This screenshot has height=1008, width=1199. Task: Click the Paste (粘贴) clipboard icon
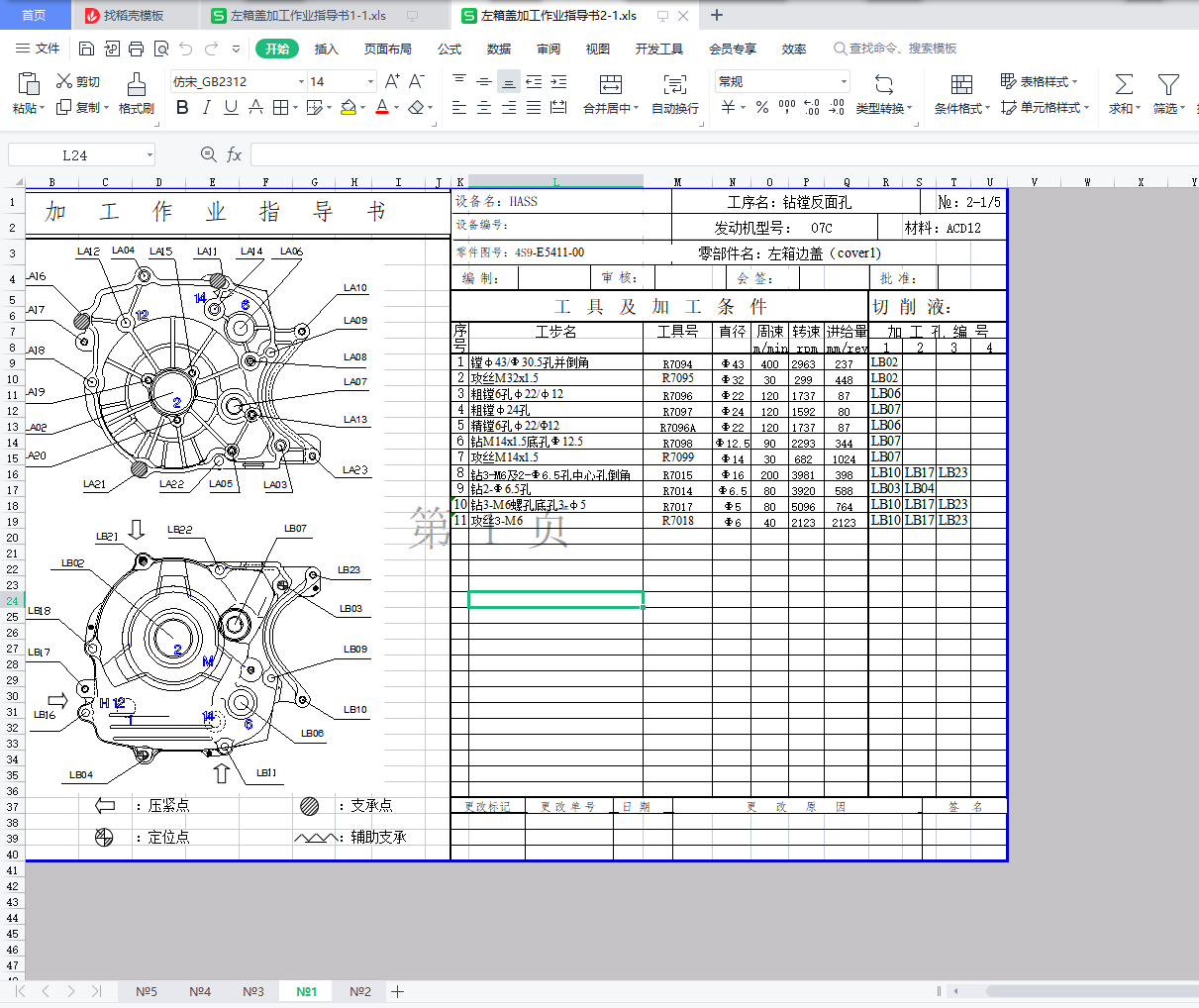[x=28, y=84]
